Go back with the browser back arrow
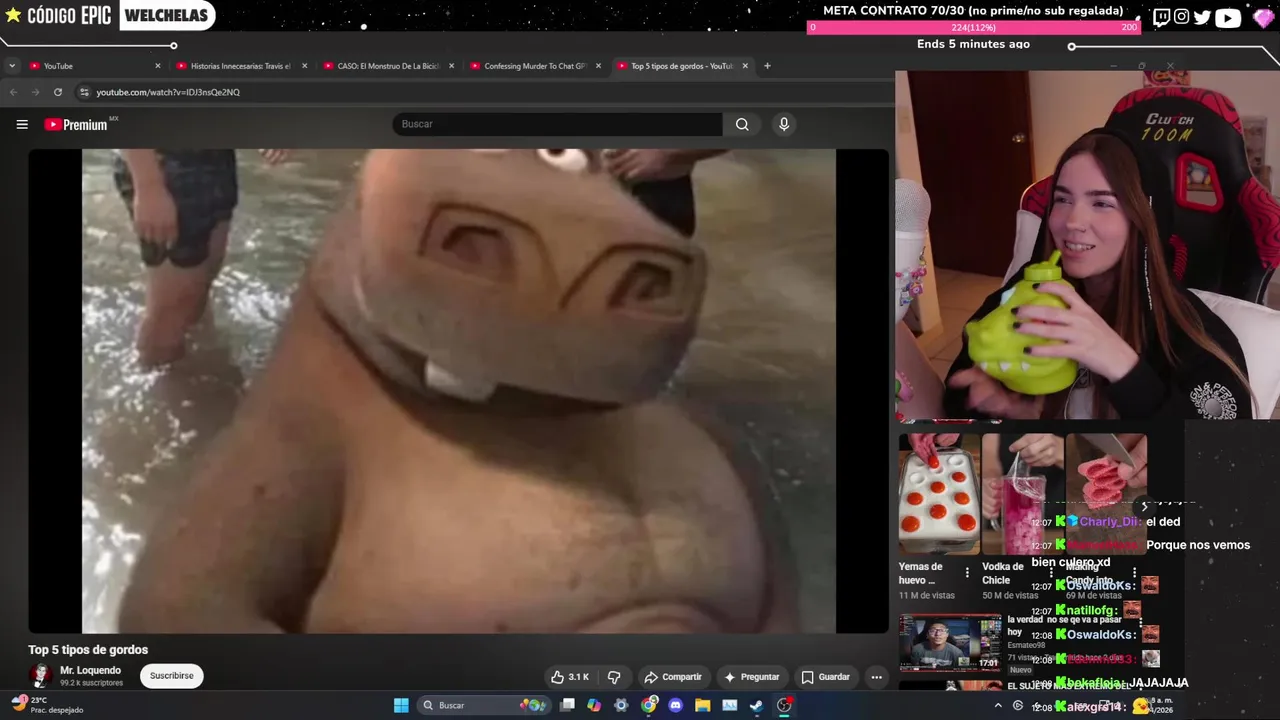This screenshot has width=1280, height=720. coord(13,92)
